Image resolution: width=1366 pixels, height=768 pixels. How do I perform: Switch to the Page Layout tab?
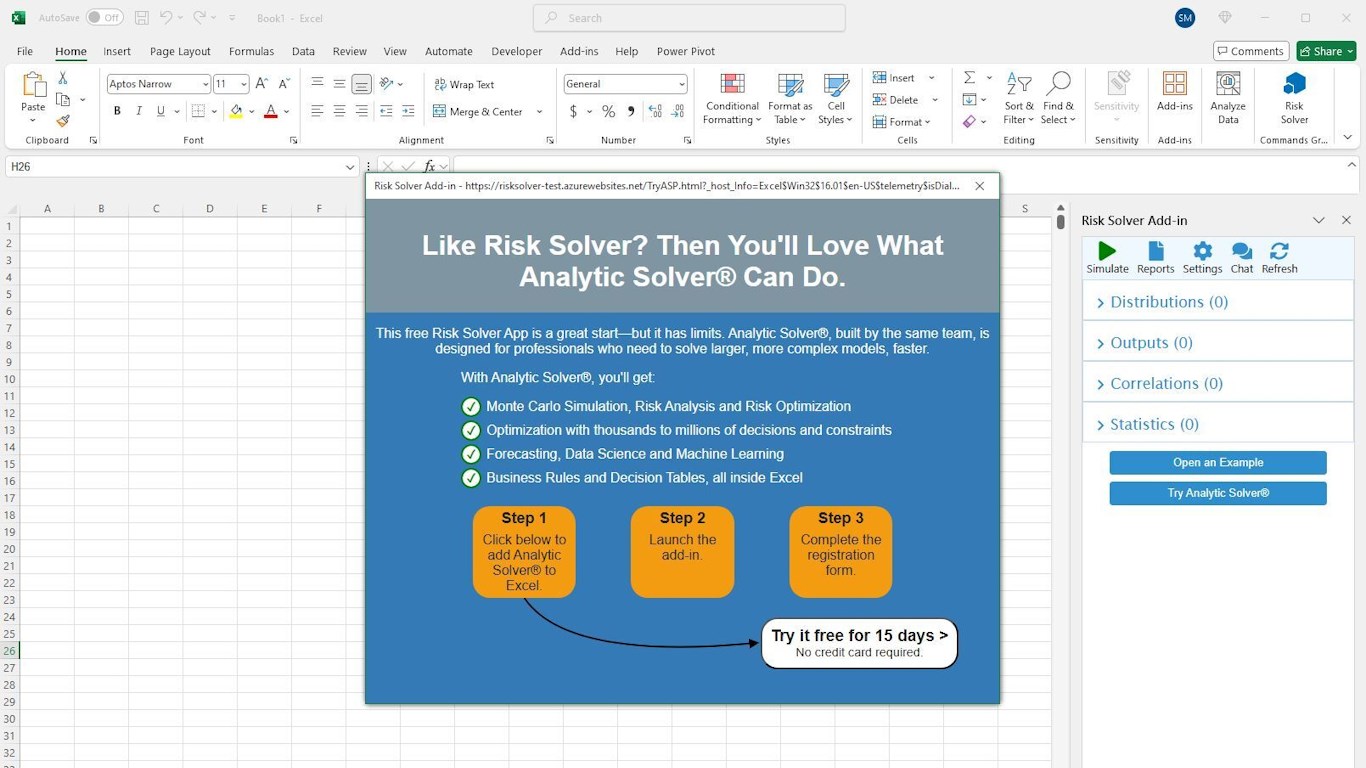(180, 51)
